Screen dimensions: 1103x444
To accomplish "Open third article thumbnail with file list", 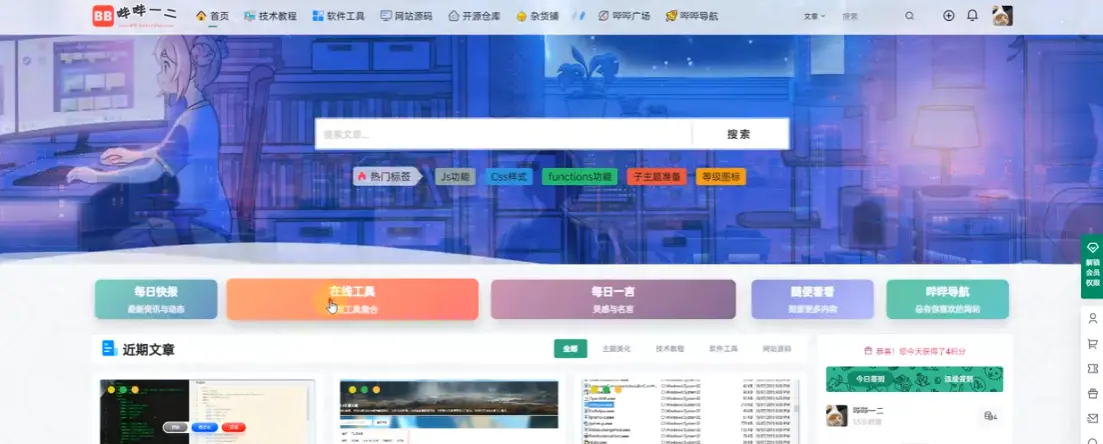I will (x=690, y=412).
